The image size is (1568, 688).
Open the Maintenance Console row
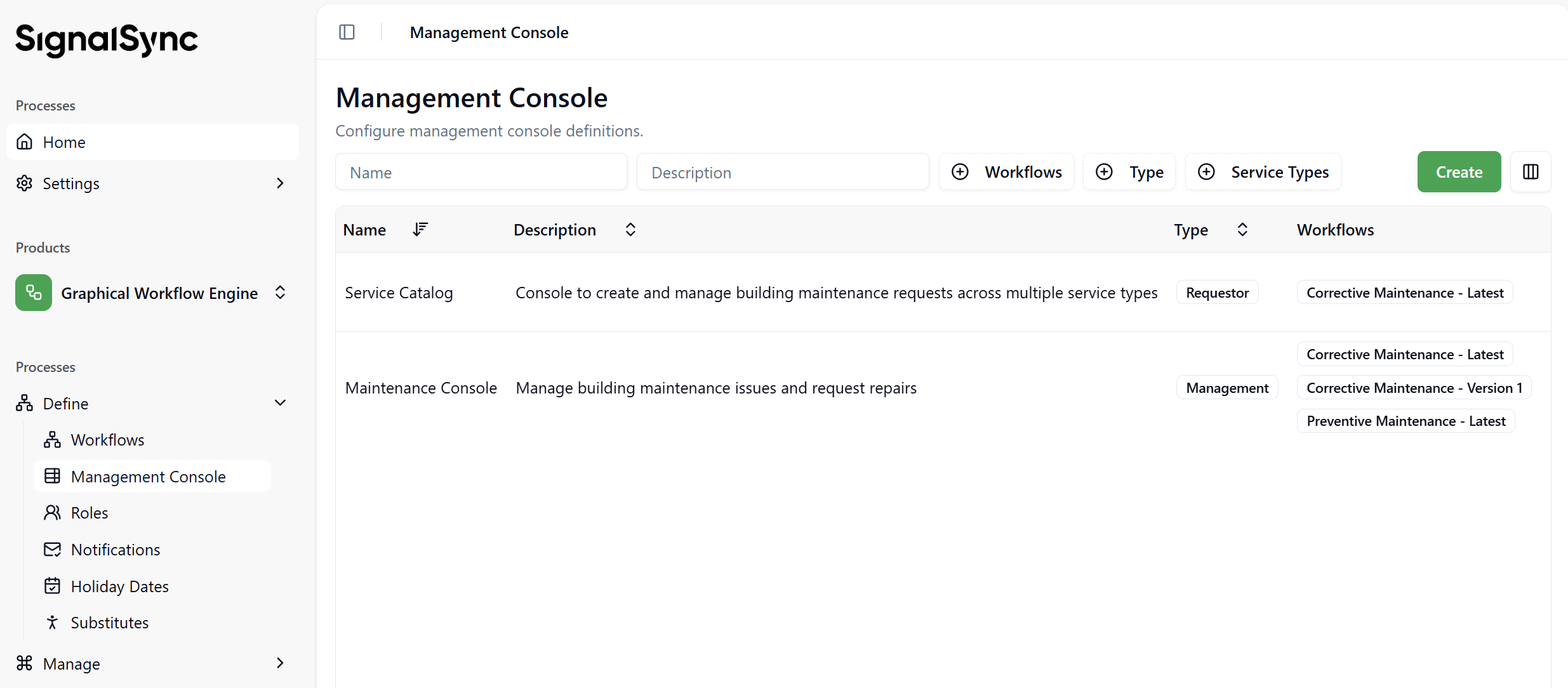(x=943, y=387)
